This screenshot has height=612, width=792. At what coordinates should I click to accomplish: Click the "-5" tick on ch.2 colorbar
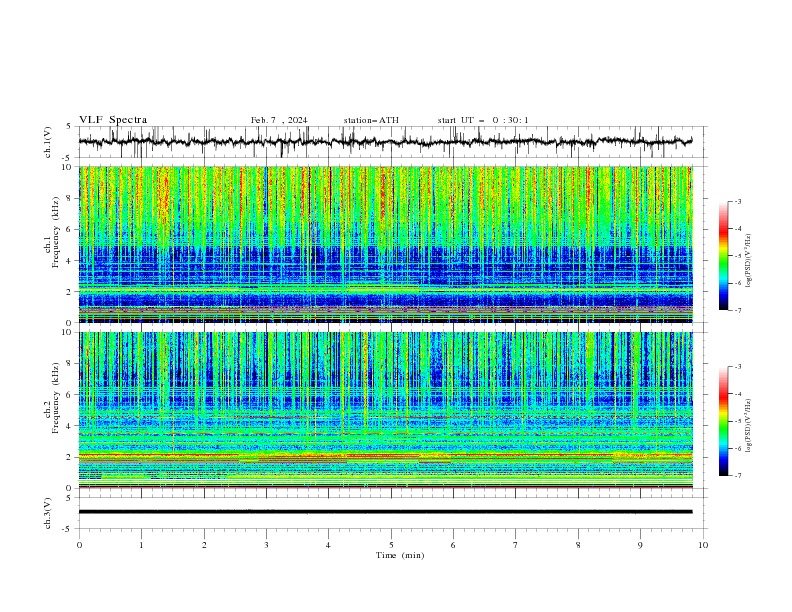tap(738, 421)
